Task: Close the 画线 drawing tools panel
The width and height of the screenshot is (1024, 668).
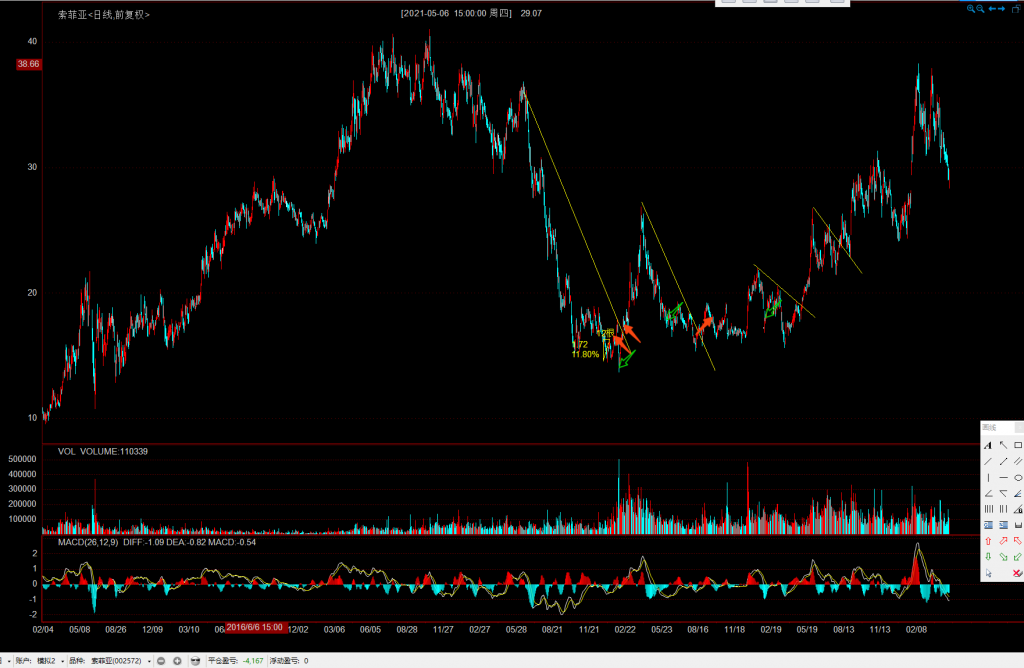Action: 1019,427
